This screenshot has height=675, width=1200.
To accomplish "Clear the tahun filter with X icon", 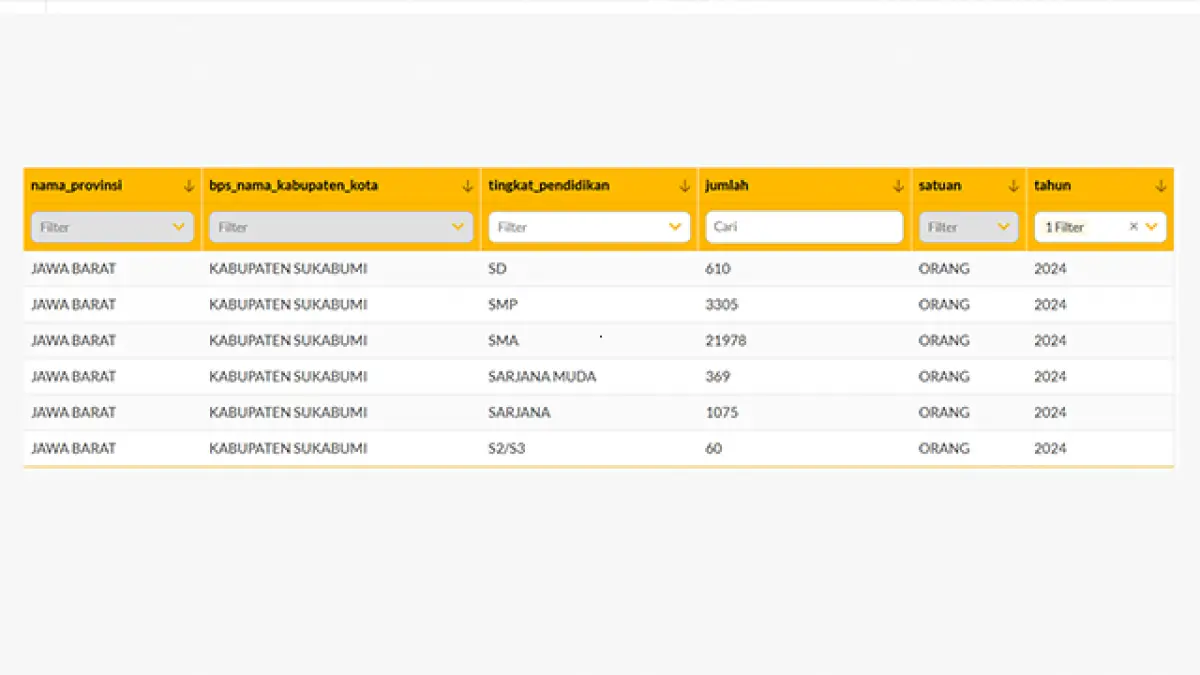I will click(1133, 227).
